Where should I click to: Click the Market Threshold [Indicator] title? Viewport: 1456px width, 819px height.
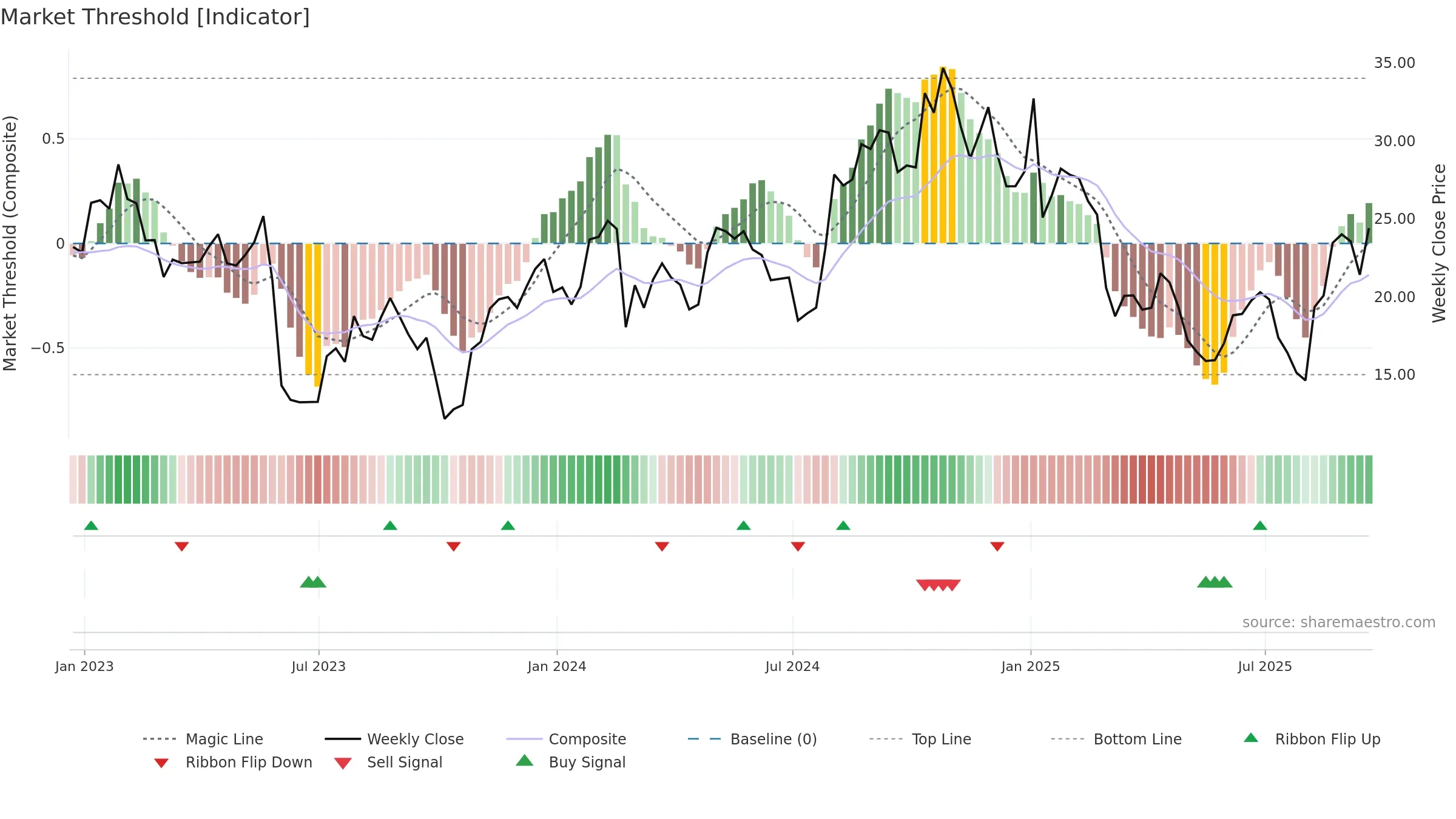[x=155, y=17]
